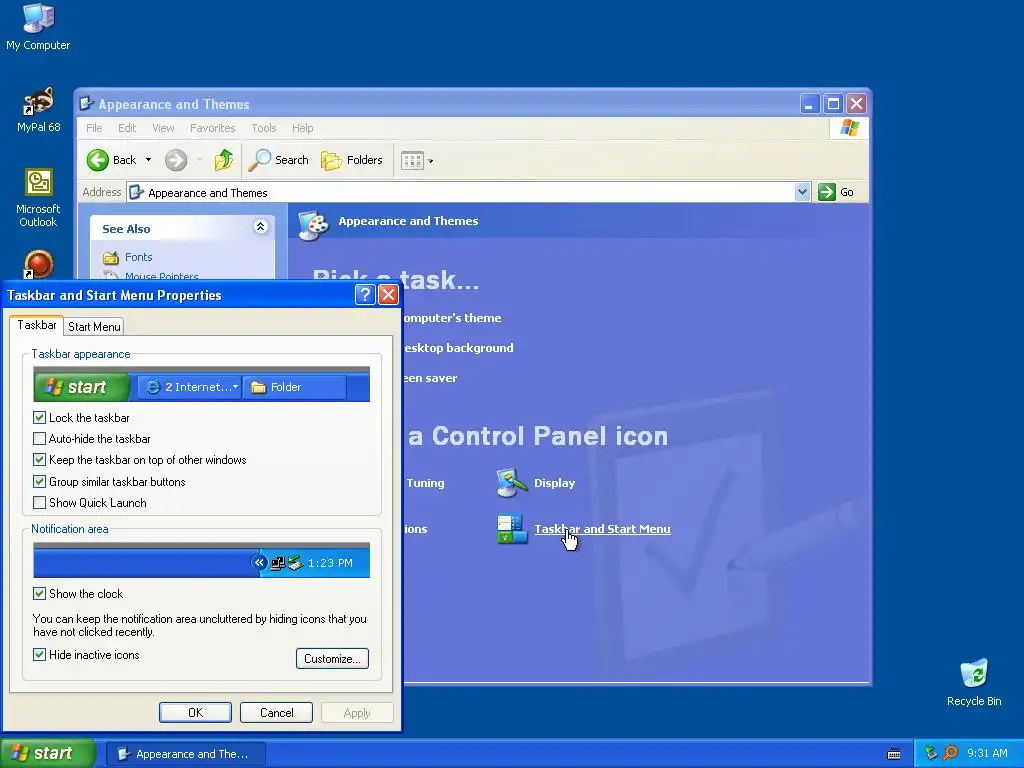
Task: Open the Recycle Bin icon
Action: pyautogui.click(x=974, y=682)
